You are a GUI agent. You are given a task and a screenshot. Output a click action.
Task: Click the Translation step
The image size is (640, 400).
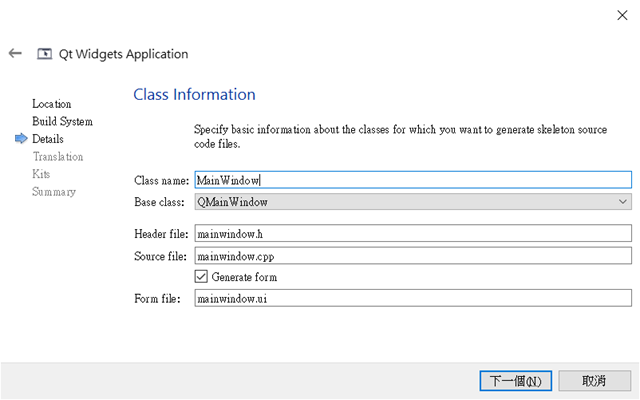[x=58, y=157]
